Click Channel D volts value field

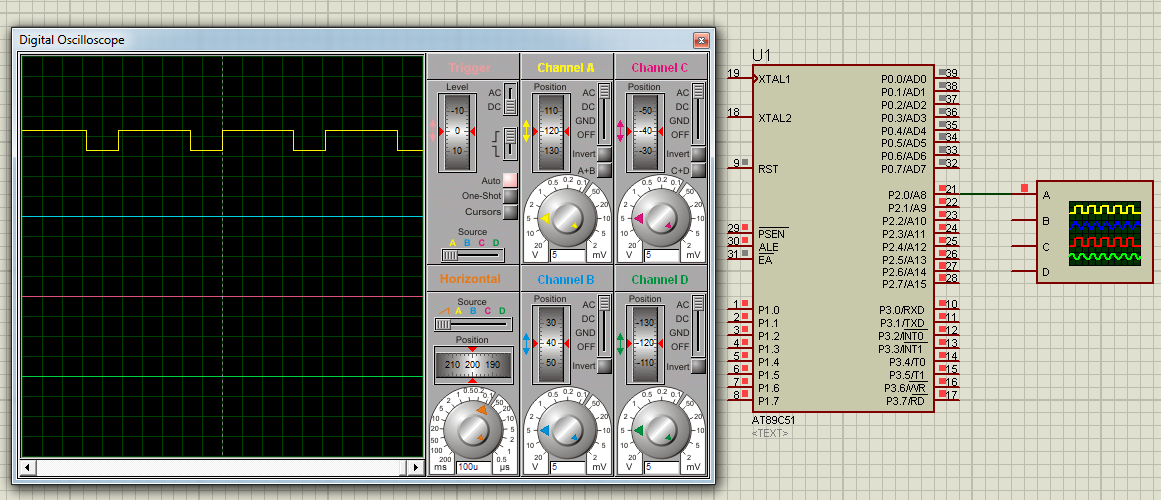click(x=661, y=467)
